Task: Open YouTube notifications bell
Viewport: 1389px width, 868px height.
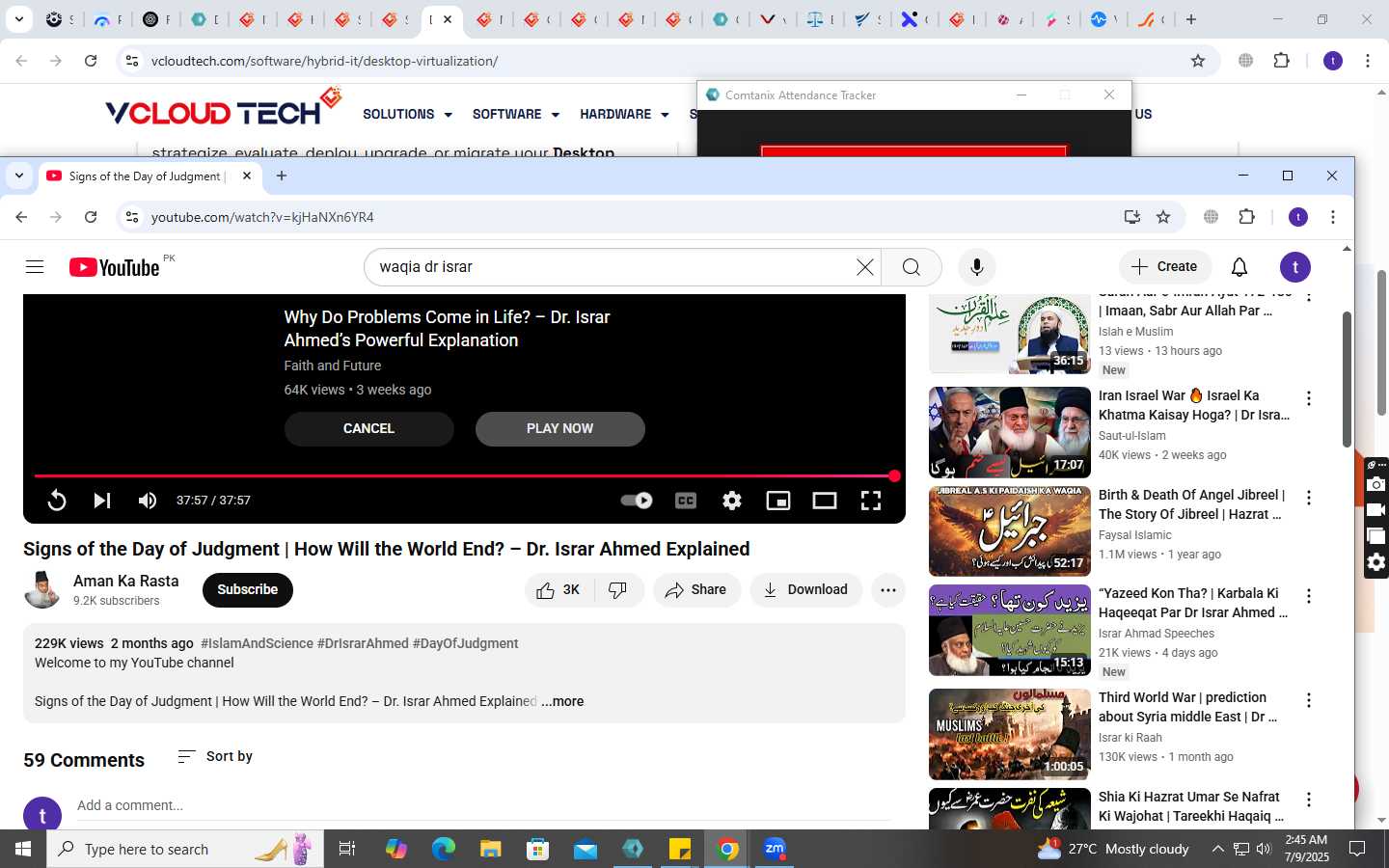Action: click(1239, 267)
